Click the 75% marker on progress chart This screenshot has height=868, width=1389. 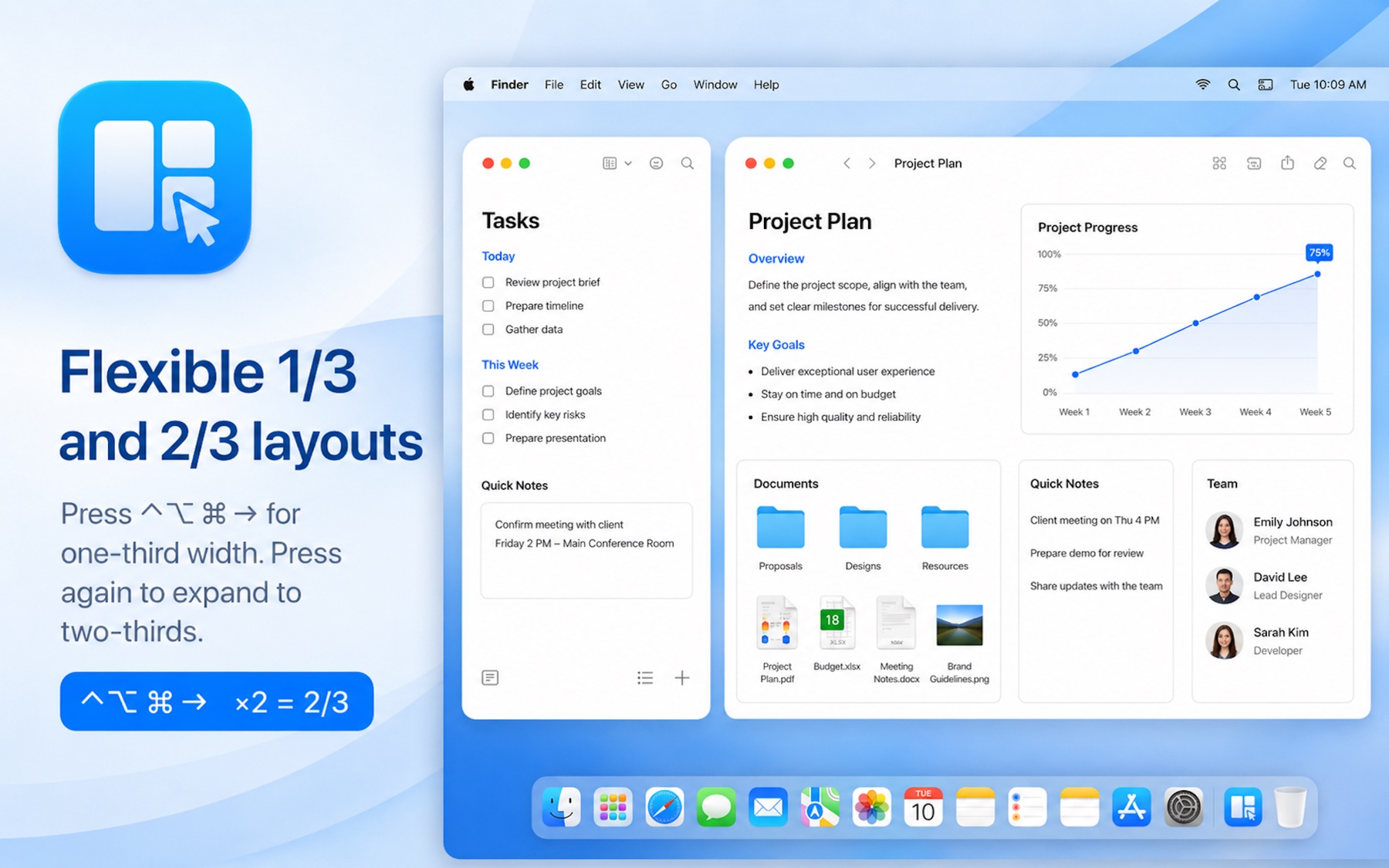(1319, 253)
